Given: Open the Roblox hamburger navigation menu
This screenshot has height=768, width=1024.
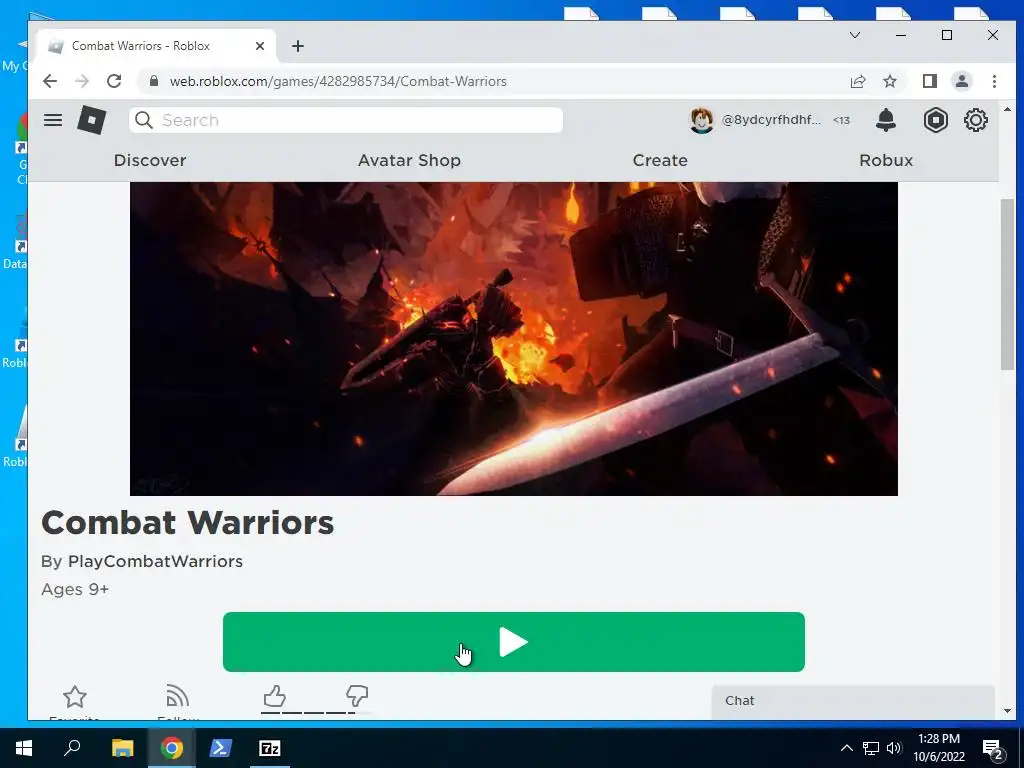Looking at the screenshot, I should click(x=53, y=120).
